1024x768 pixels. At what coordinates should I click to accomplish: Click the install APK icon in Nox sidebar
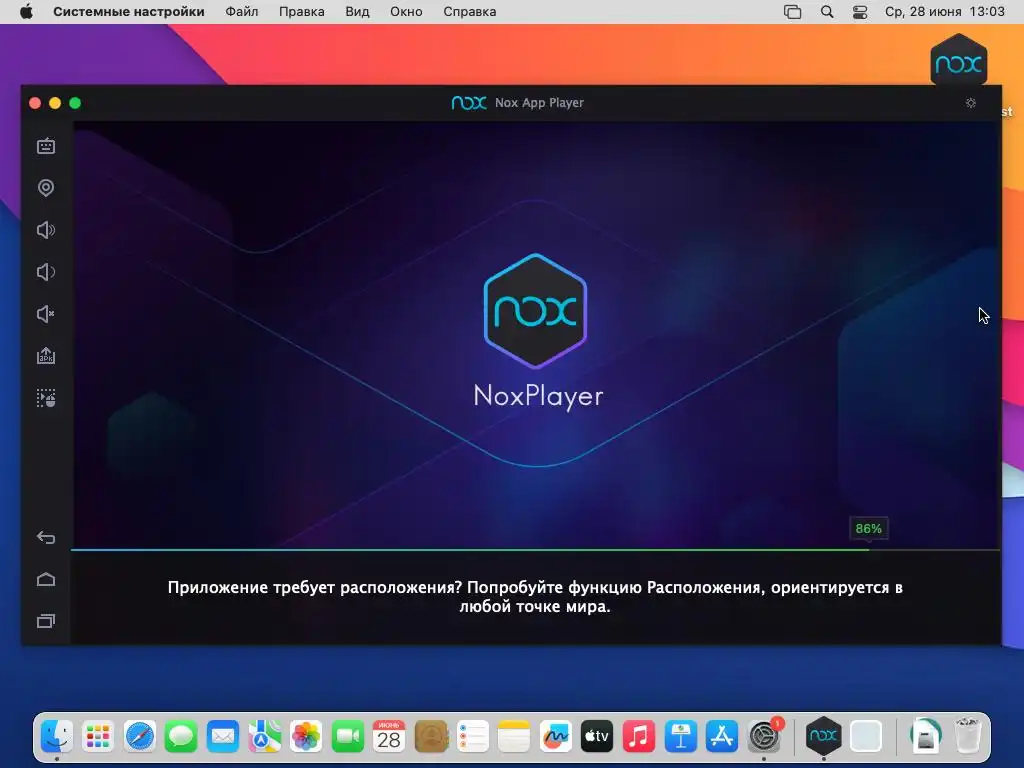click(46, 356)
